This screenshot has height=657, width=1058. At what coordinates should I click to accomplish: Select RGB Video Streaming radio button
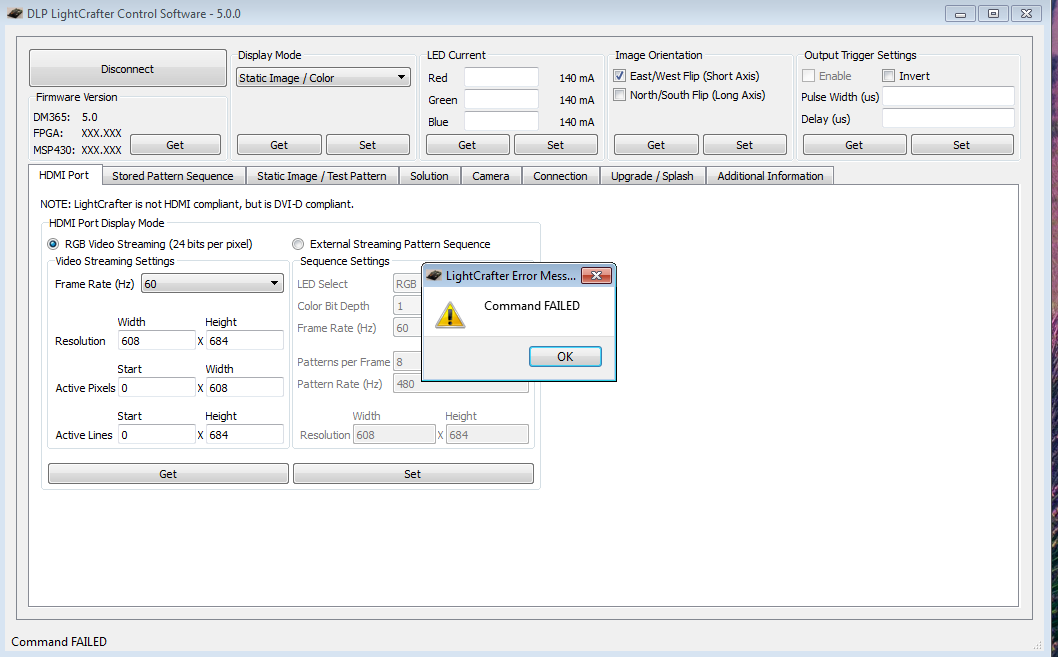point(53,244)
